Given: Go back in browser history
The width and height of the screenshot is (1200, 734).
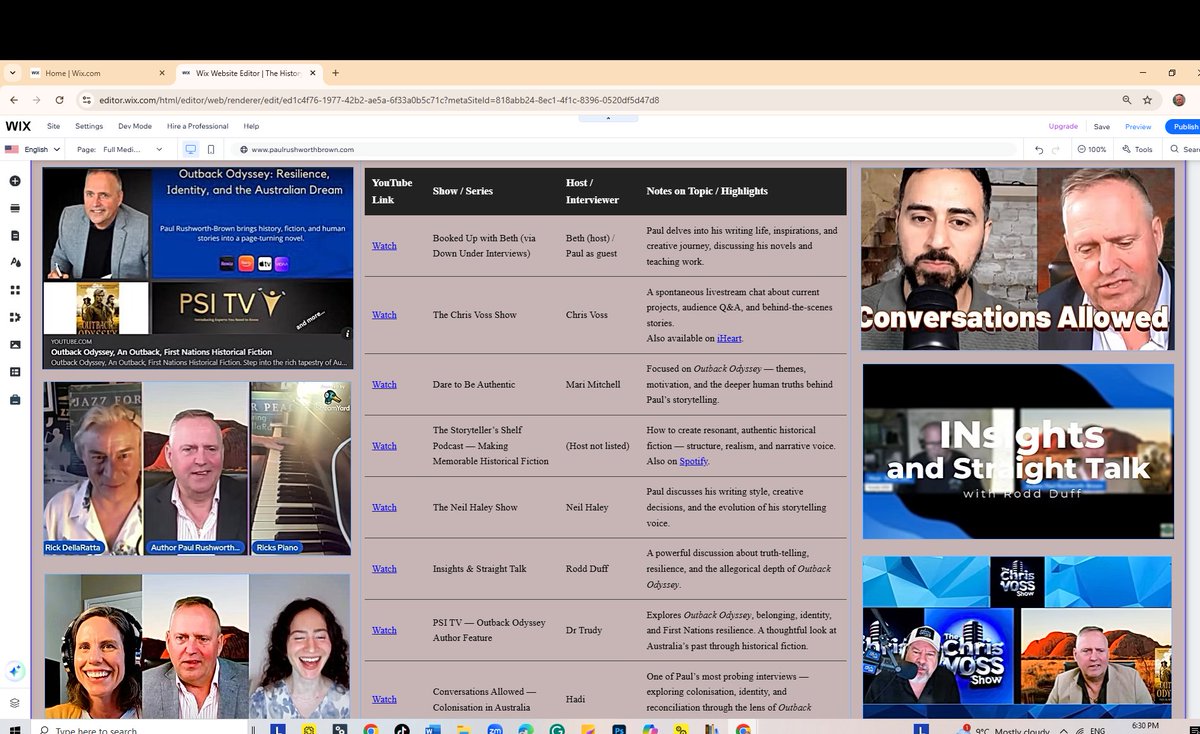Looking at the screenshot, I should click(x=13, y=100).
